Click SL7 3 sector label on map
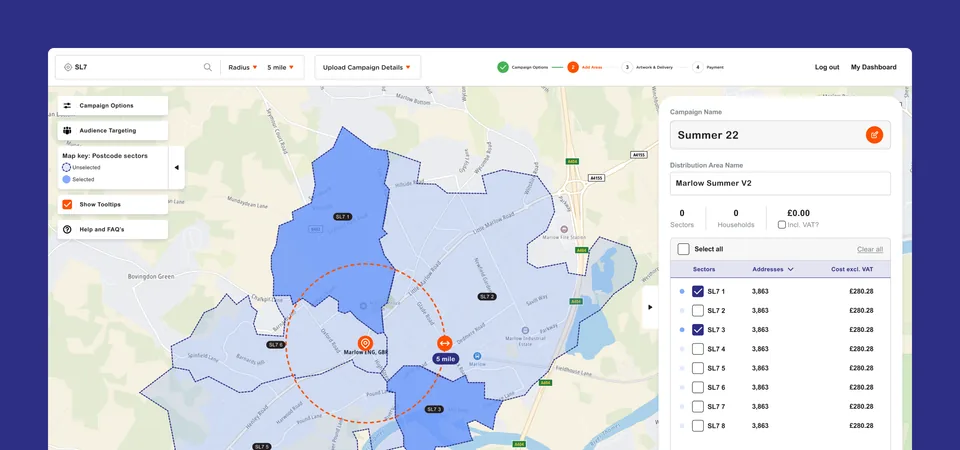The width and height of the screenshot is (960, 450). [x=433, y=409]
